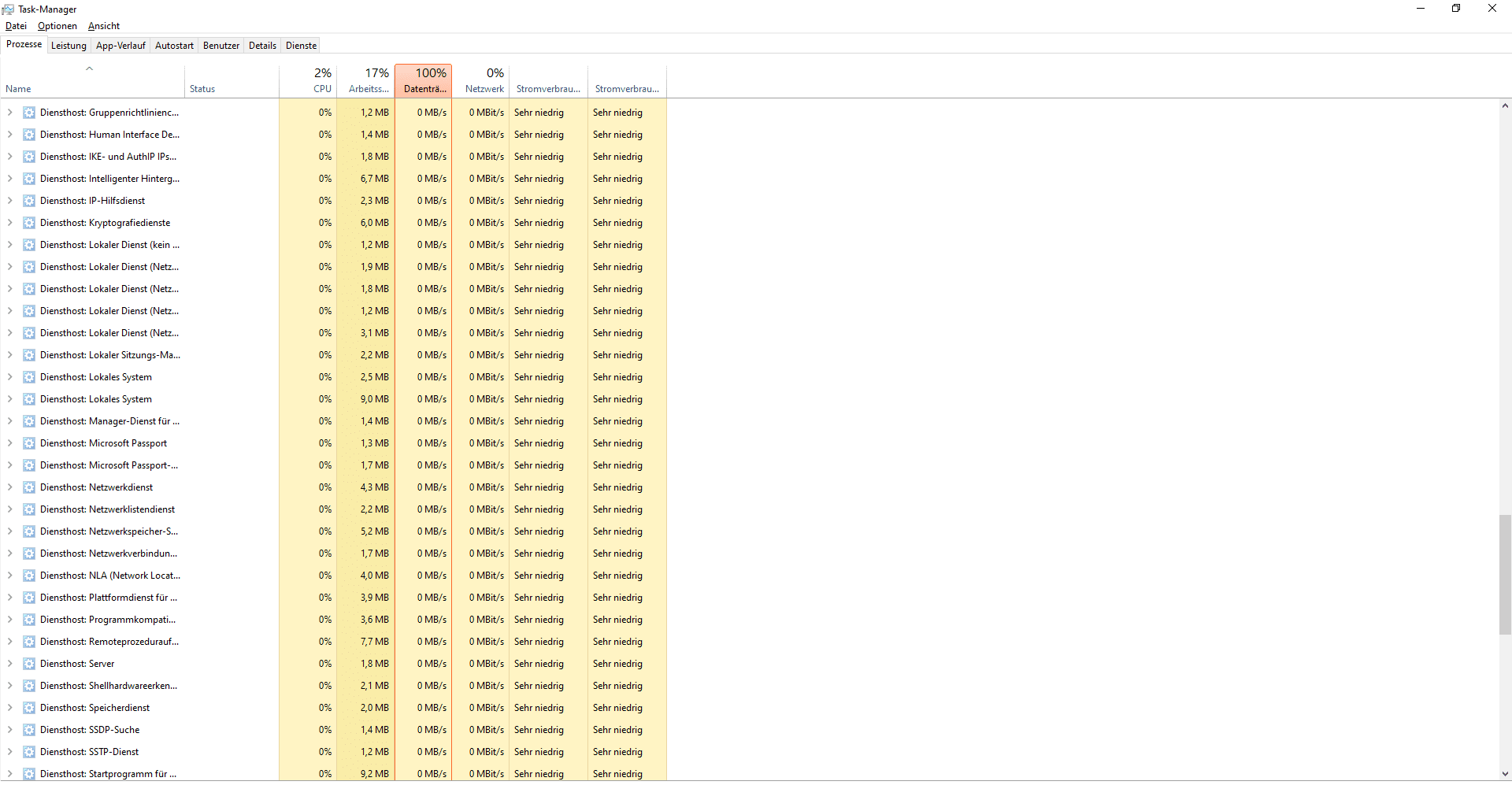Open the Datei menu
1512x785 pixels.
click(16, 26)
